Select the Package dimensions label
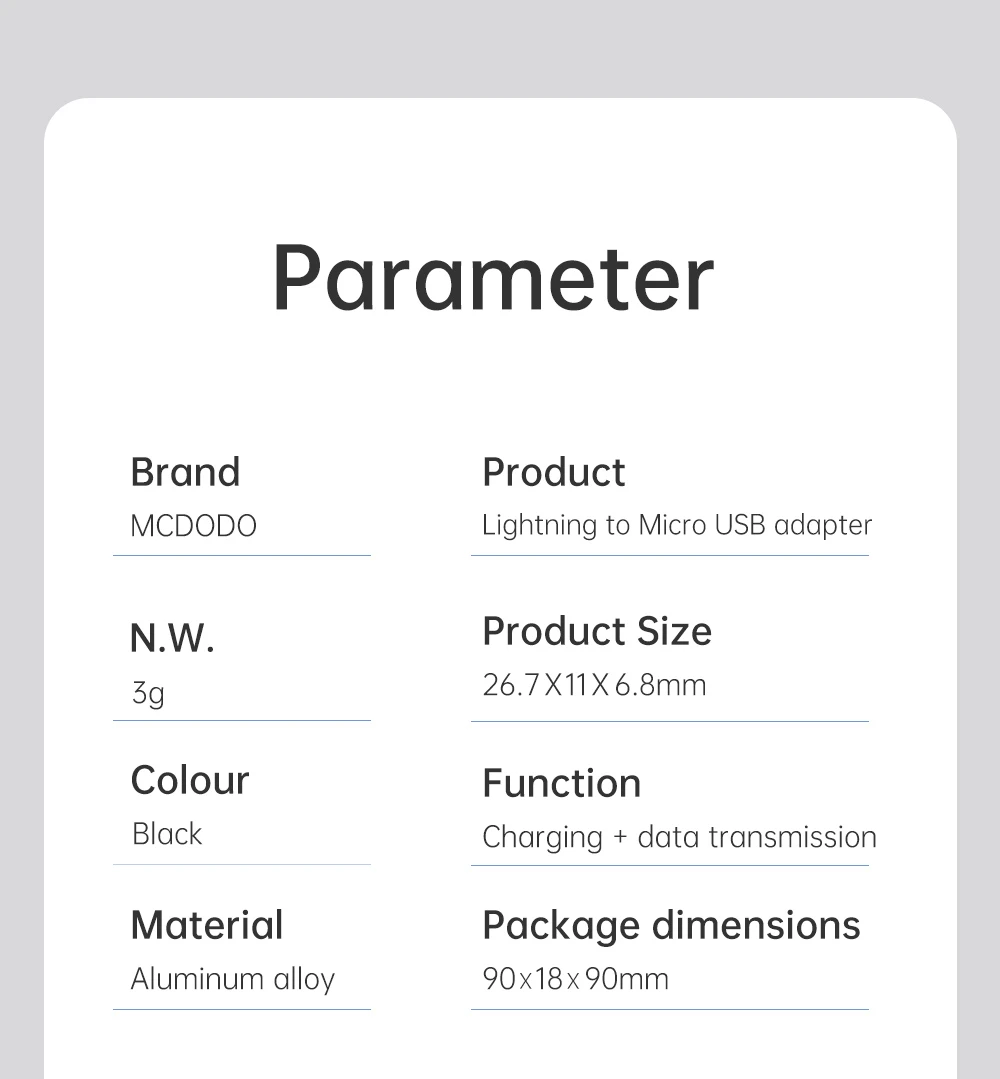 [x=670, y=925]
